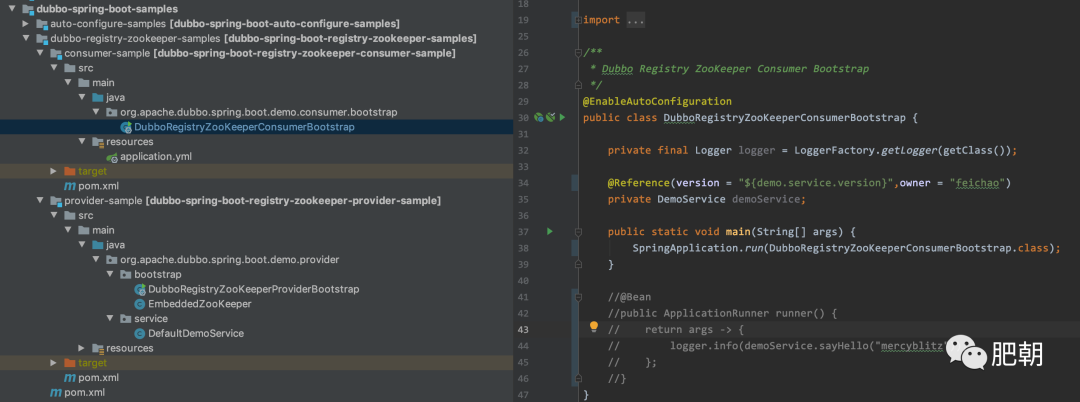This screenshot has width=1080, height=402.
Task: Click the consumer-sample module folder icon
Action: [x=55, y=54]
